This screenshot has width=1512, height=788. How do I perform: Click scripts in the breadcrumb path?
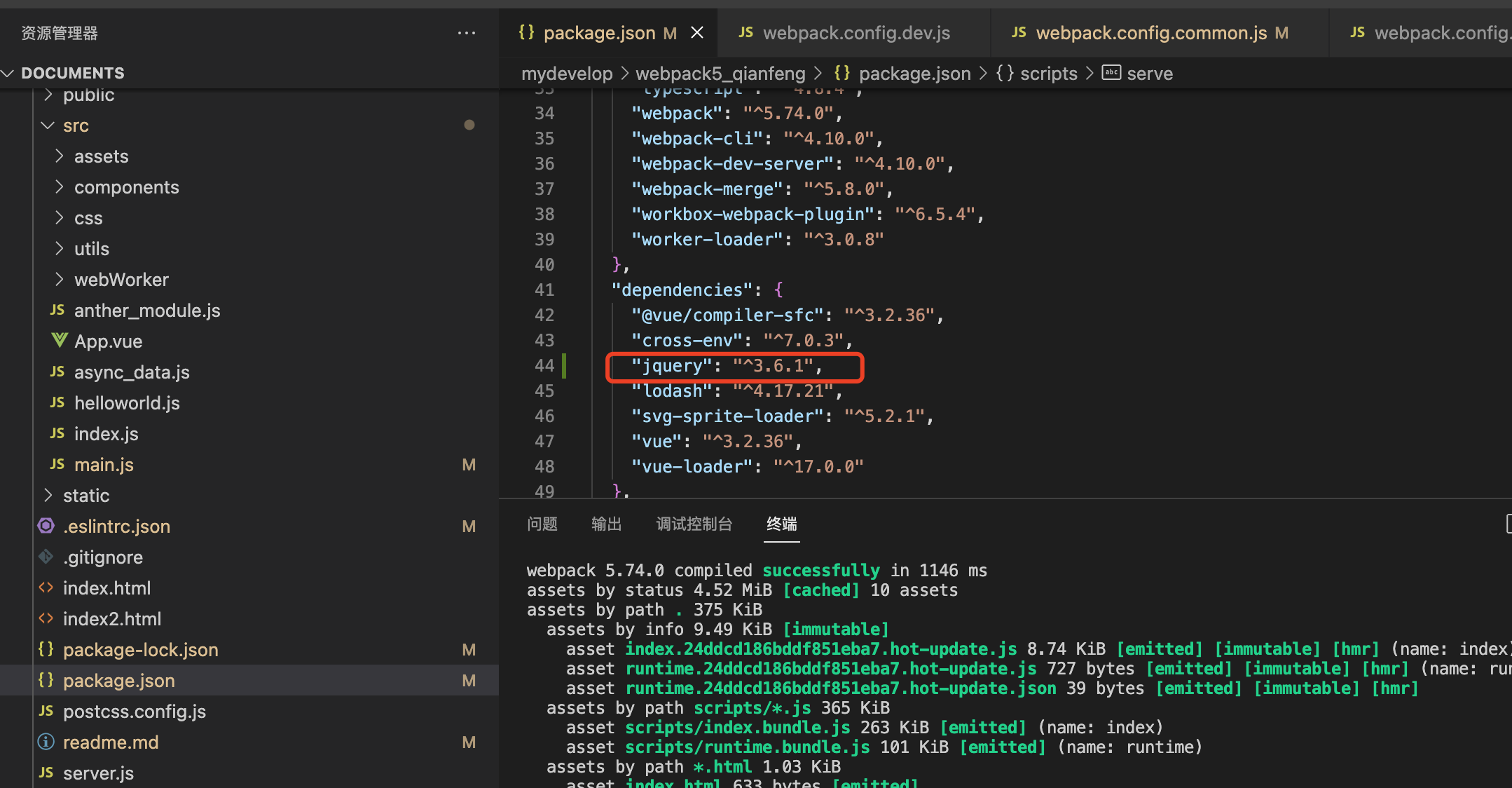1048,74
